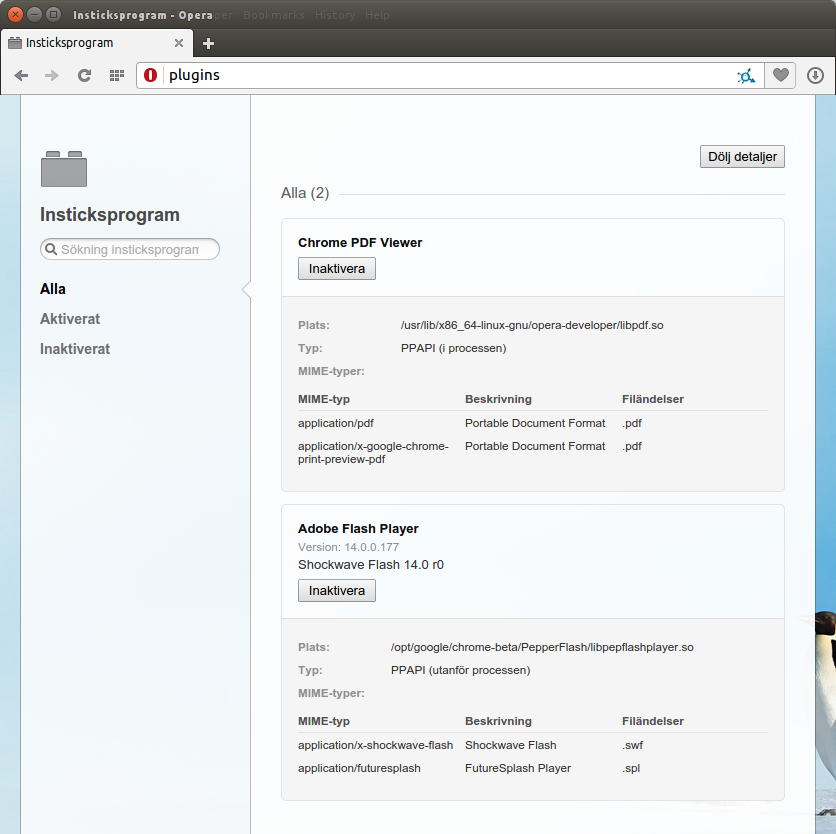Click Dölj detaljer button
Viewport: 836px width, 834px height.
[742, 157]
